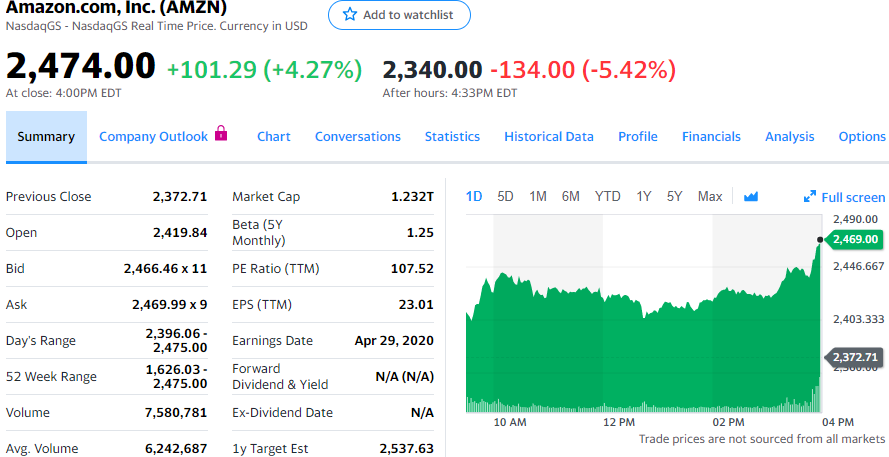Select the Financials tab
The height and width of the screenshot is (457, 889).
coord(711,137)
